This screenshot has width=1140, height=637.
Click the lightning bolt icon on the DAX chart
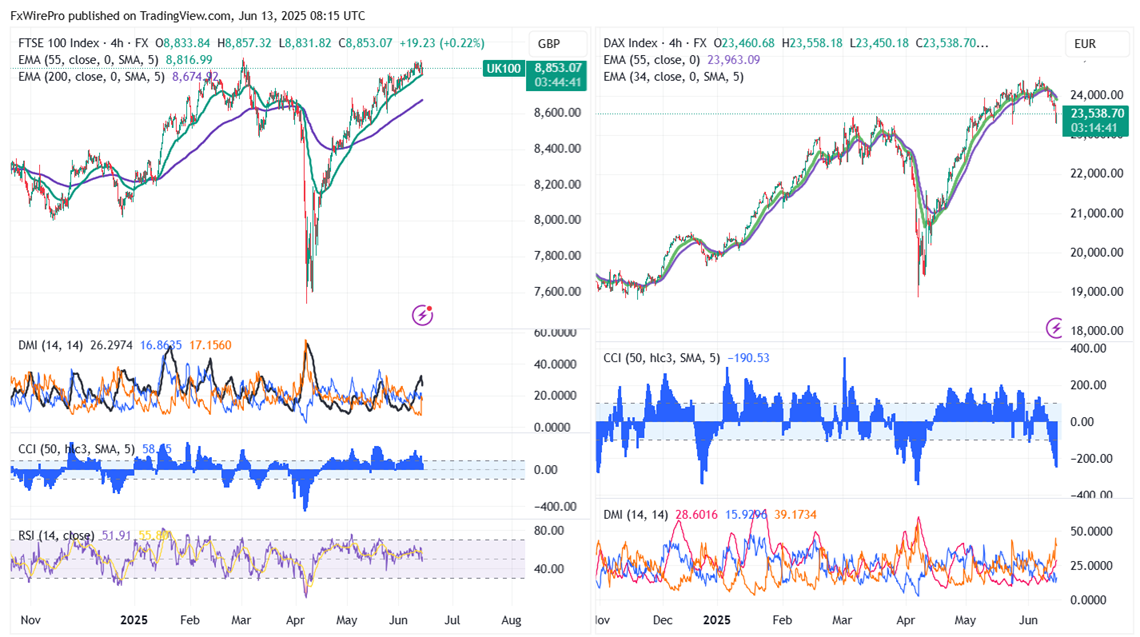[x=1054, y=328]
